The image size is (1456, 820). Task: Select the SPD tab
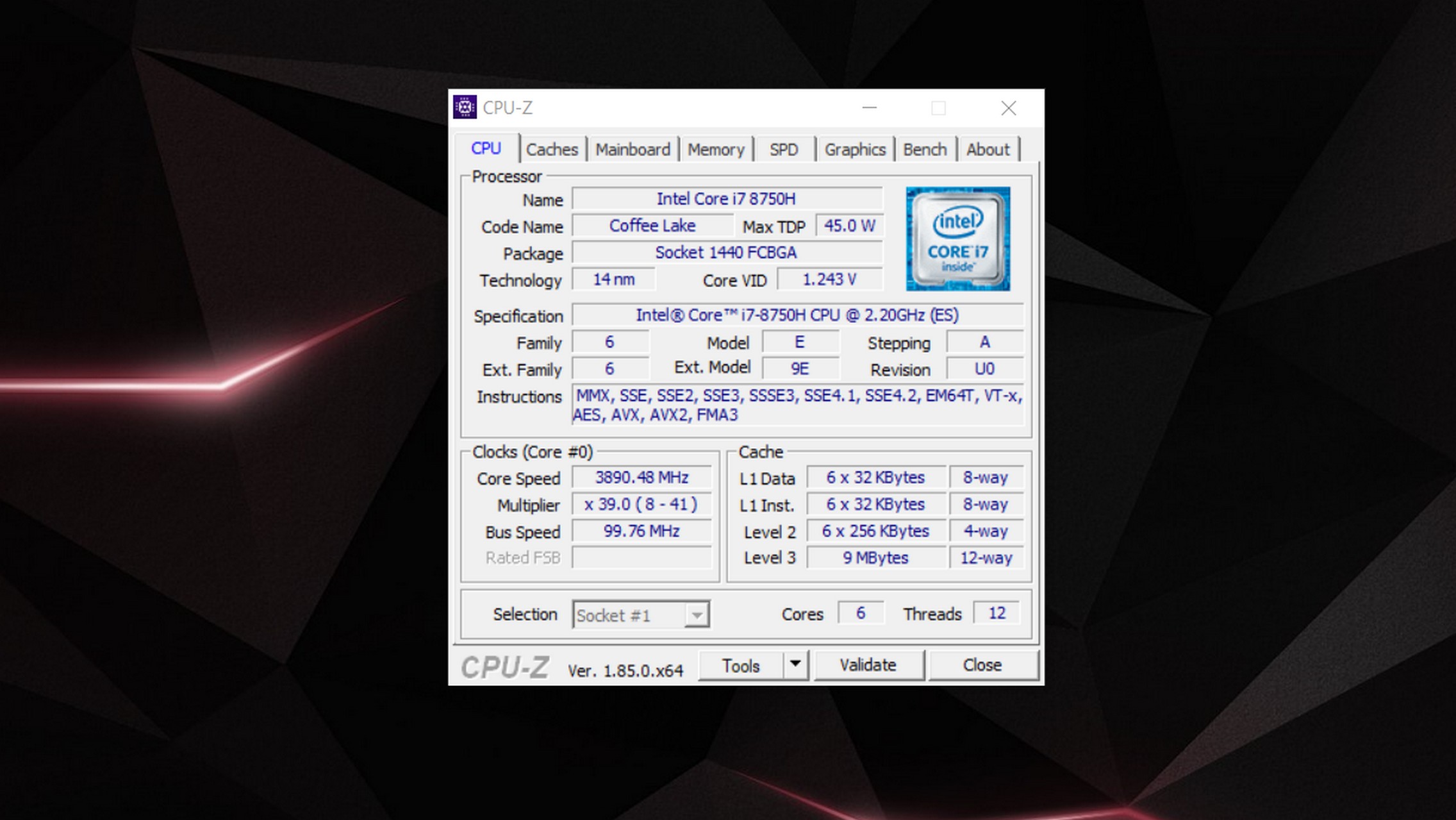[783, 149]
